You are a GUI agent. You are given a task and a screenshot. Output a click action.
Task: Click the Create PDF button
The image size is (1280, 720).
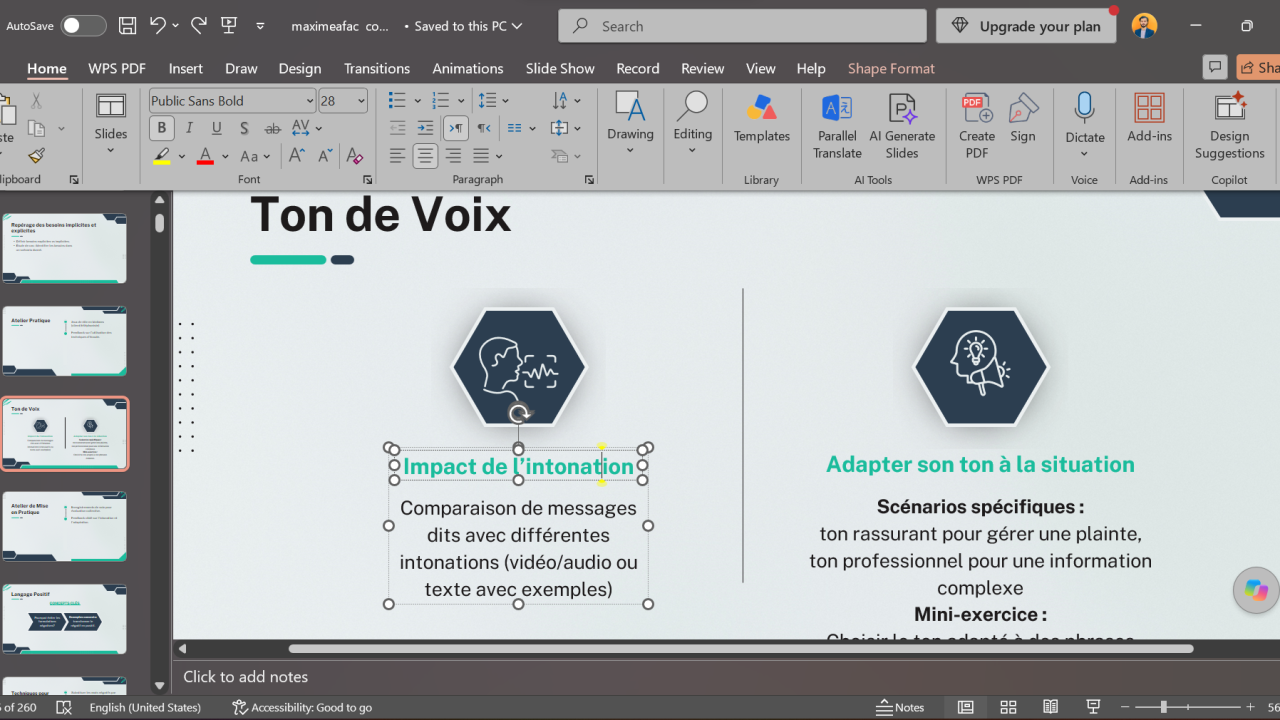pyautogui.click(x=977, y=126)
